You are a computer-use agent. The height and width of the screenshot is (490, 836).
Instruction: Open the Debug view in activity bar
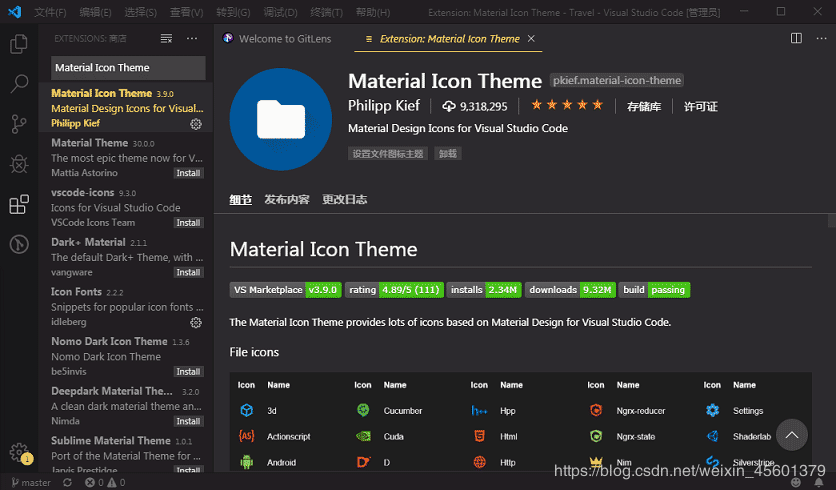18,164
